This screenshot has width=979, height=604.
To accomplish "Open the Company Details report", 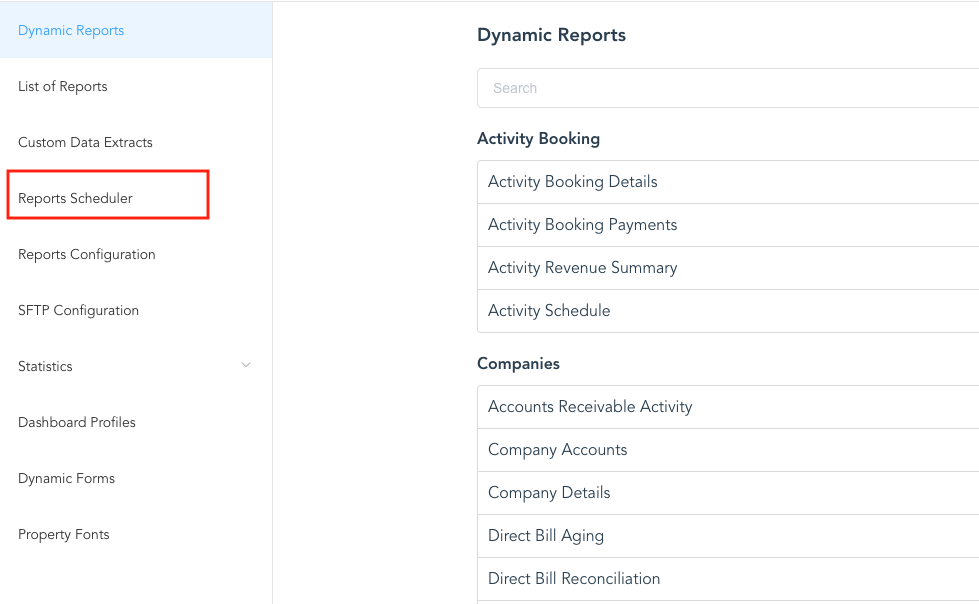I will (549, 492).
